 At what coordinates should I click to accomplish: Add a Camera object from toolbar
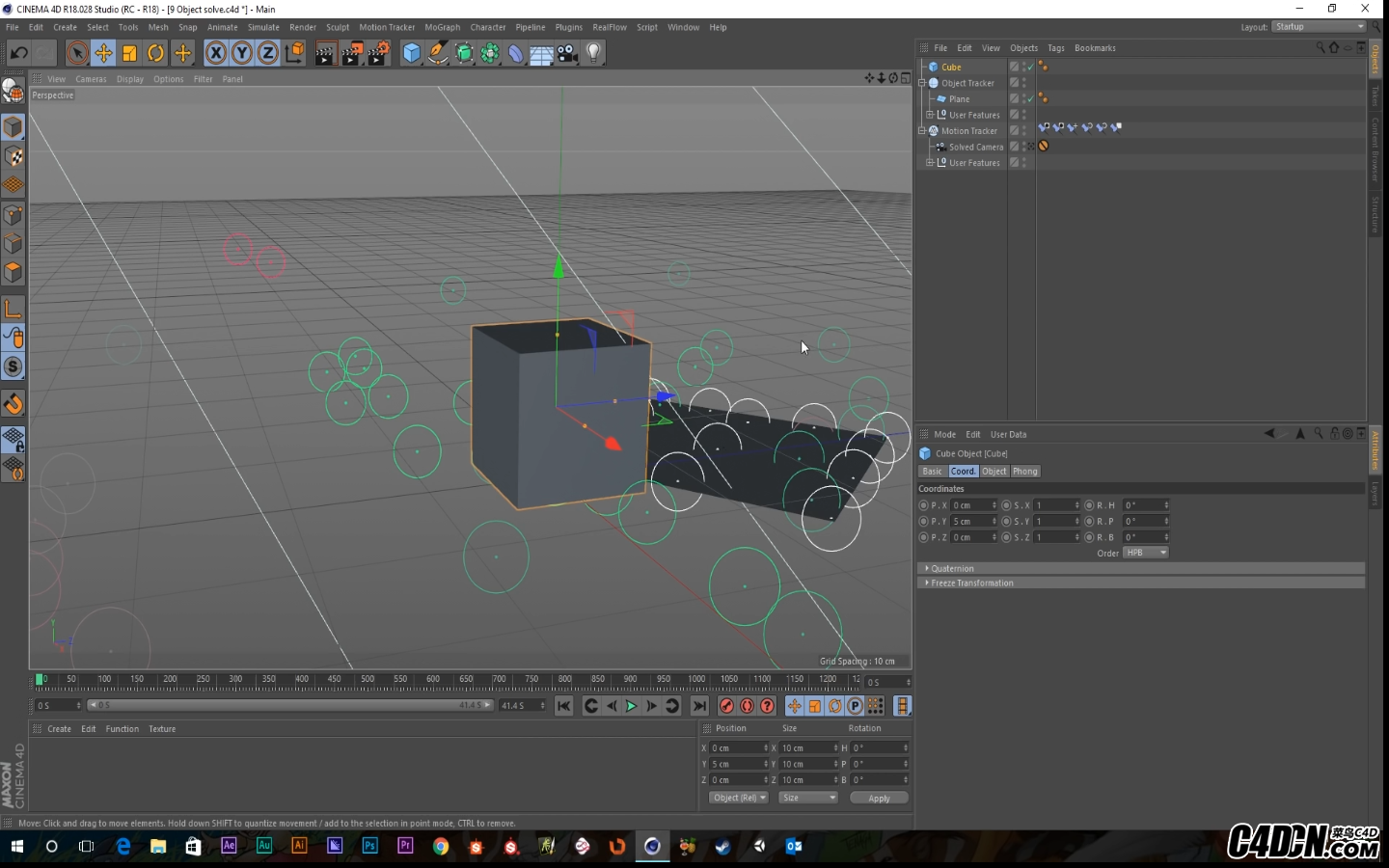(568, 53)
